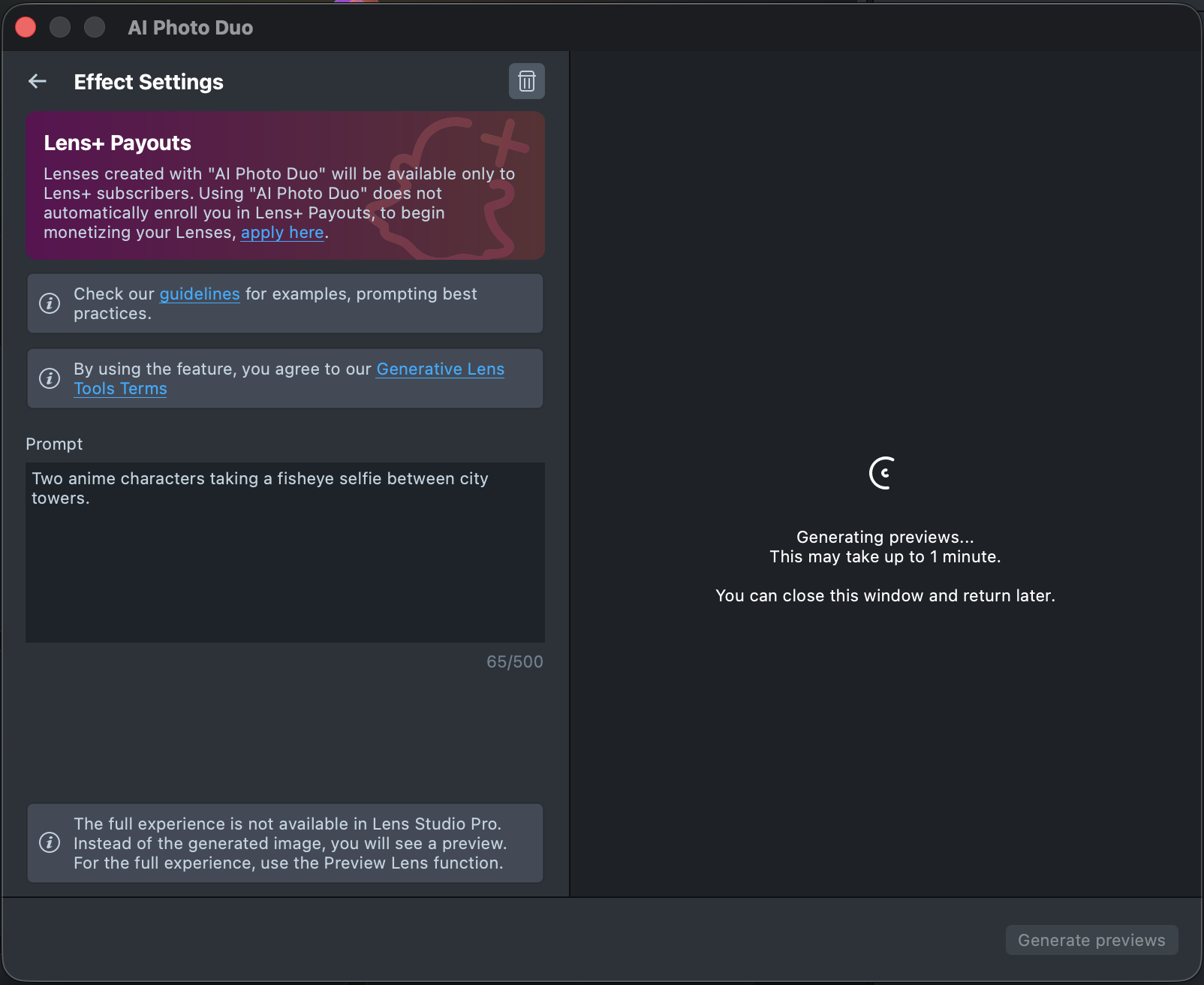Click the loading spinner icon

(x=884, y=473)
